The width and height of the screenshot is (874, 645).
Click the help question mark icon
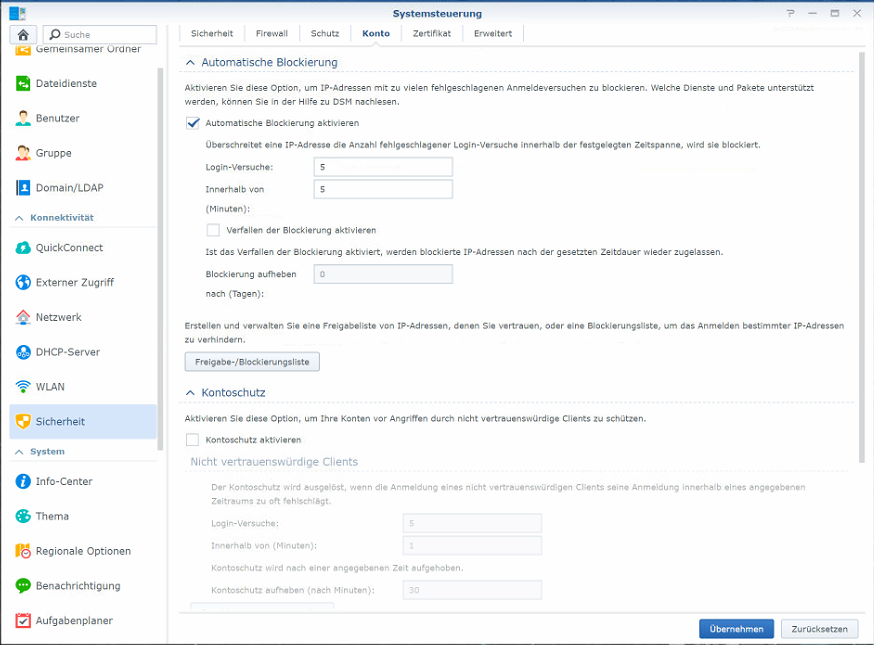(790, 14)
